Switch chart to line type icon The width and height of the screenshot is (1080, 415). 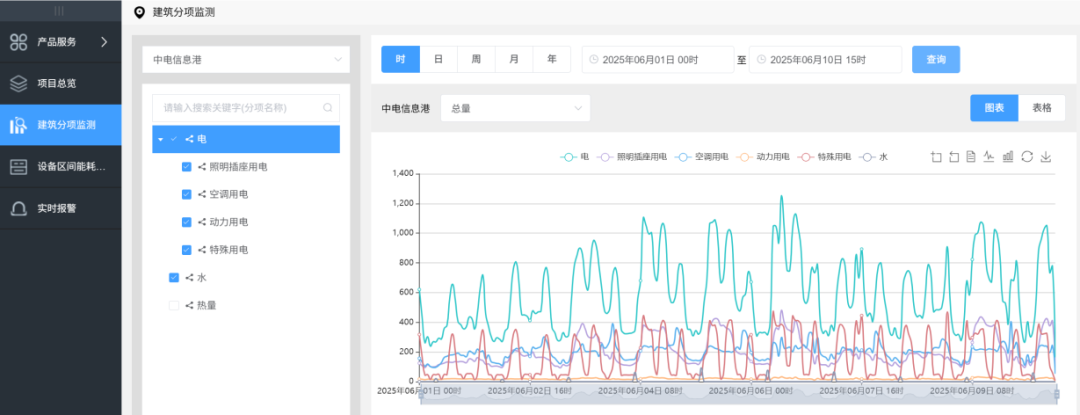(x=989, y=157)
